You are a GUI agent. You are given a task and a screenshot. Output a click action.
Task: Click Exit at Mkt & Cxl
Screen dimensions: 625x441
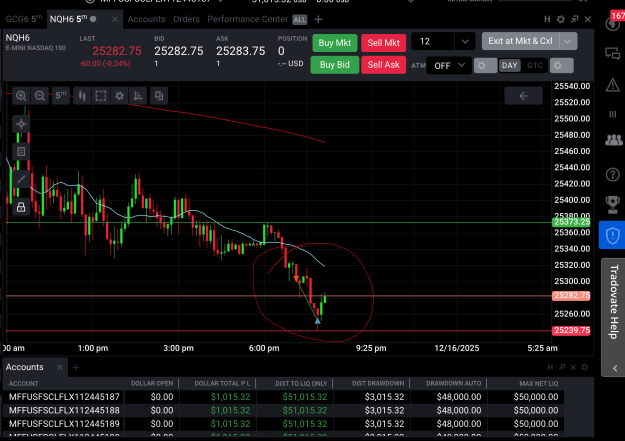(520, 41)
